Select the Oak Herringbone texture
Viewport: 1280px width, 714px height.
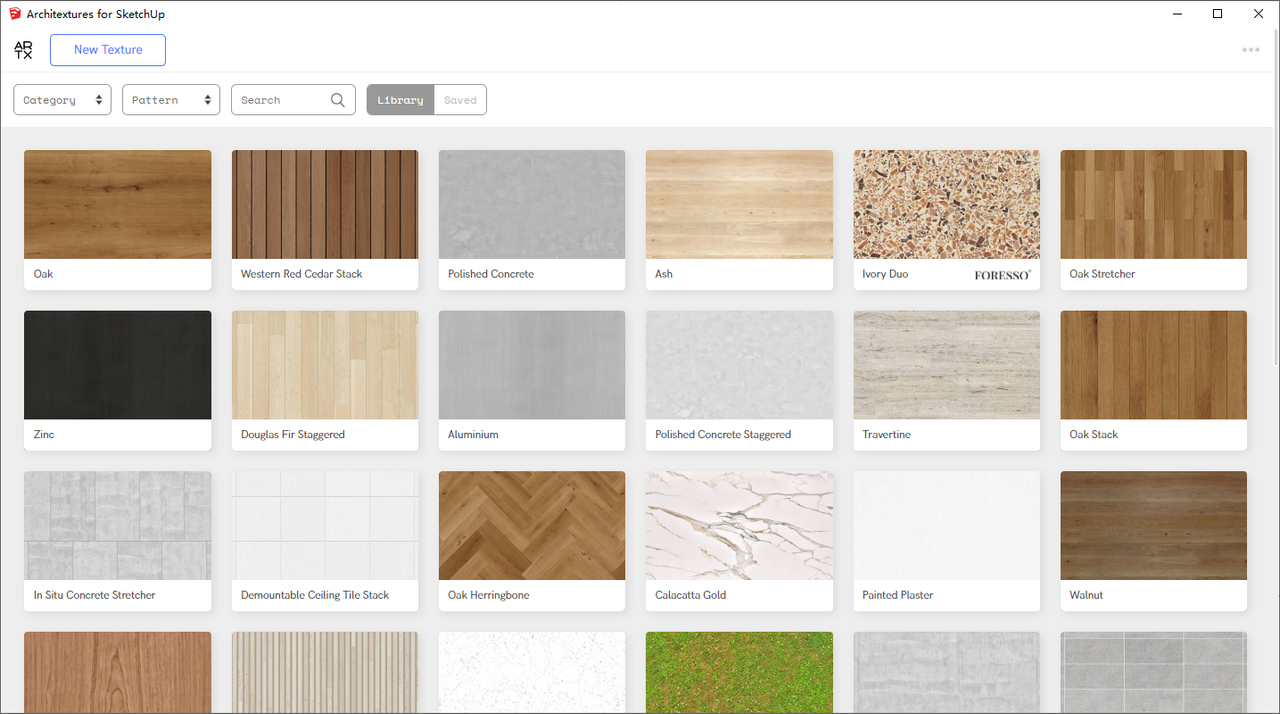coord(532,525)
